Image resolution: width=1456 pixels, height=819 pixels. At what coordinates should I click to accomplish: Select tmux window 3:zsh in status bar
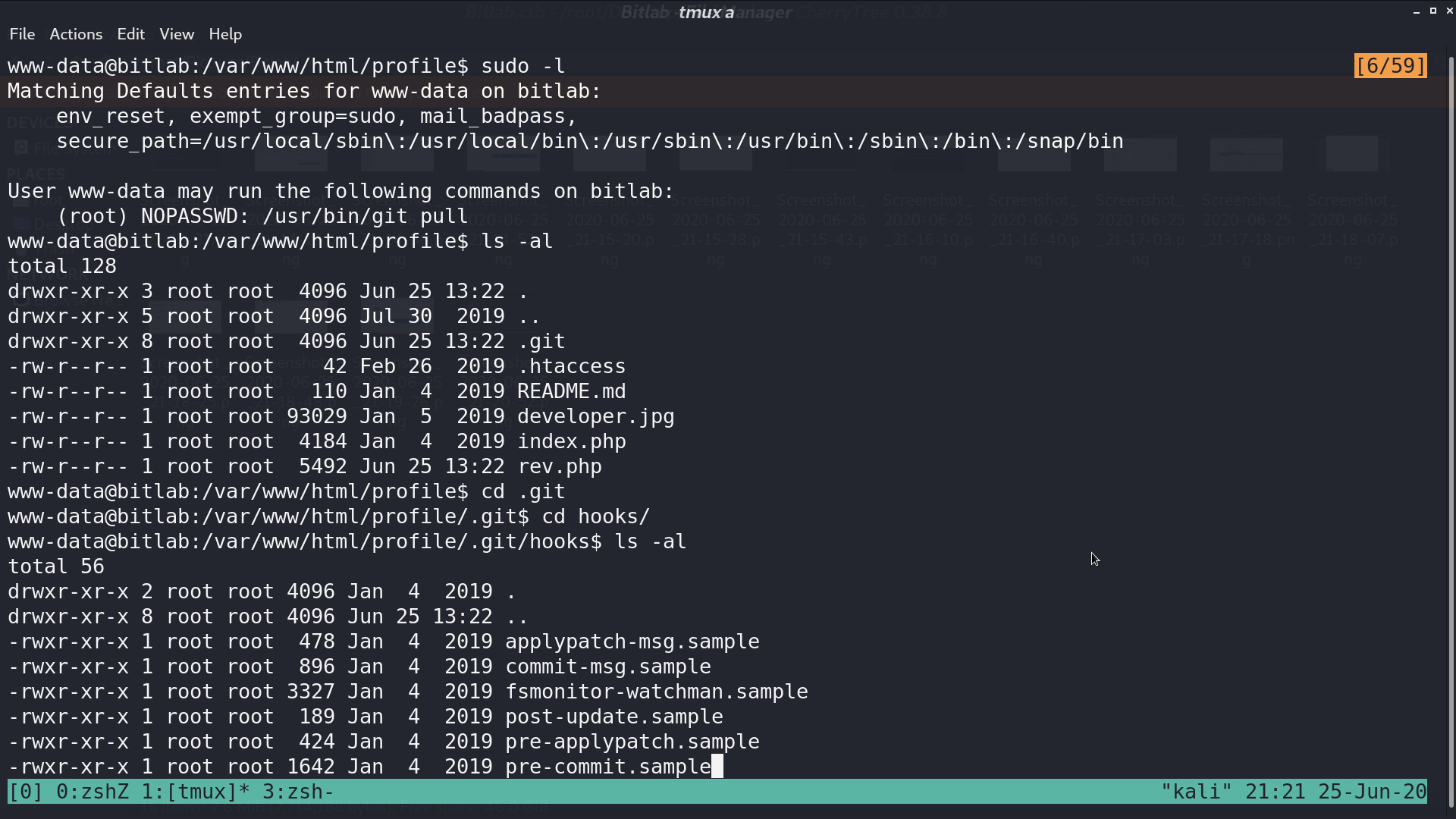click(298, 792)
